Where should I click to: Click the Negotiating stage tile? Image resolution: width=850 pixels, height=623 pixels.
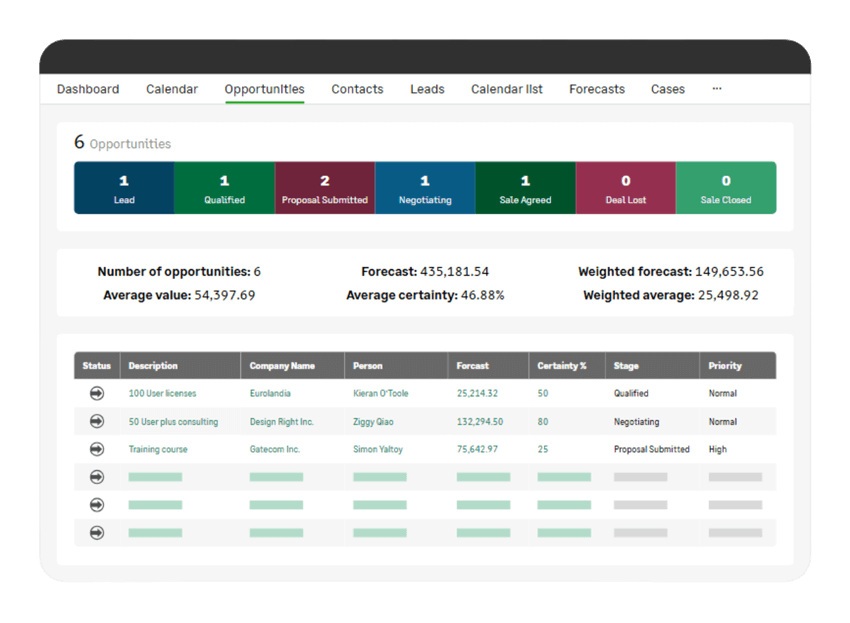tap(425, 188)
